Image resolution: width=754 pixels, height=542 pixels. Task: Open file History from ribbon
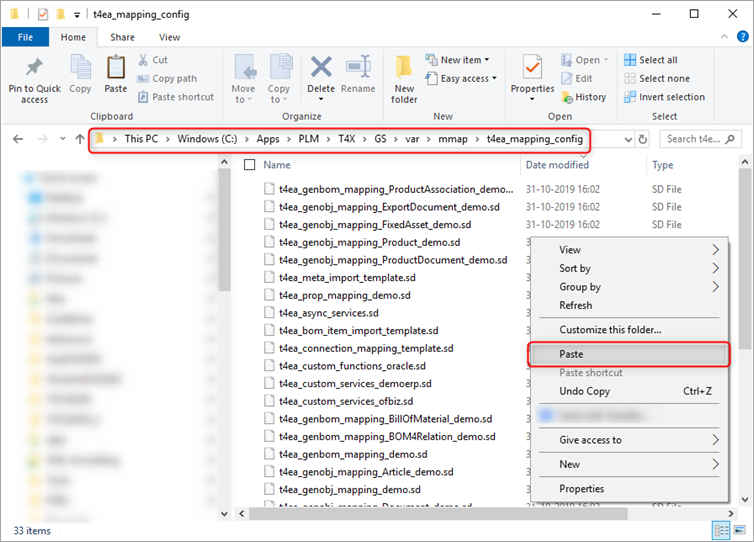pos(583,97)
